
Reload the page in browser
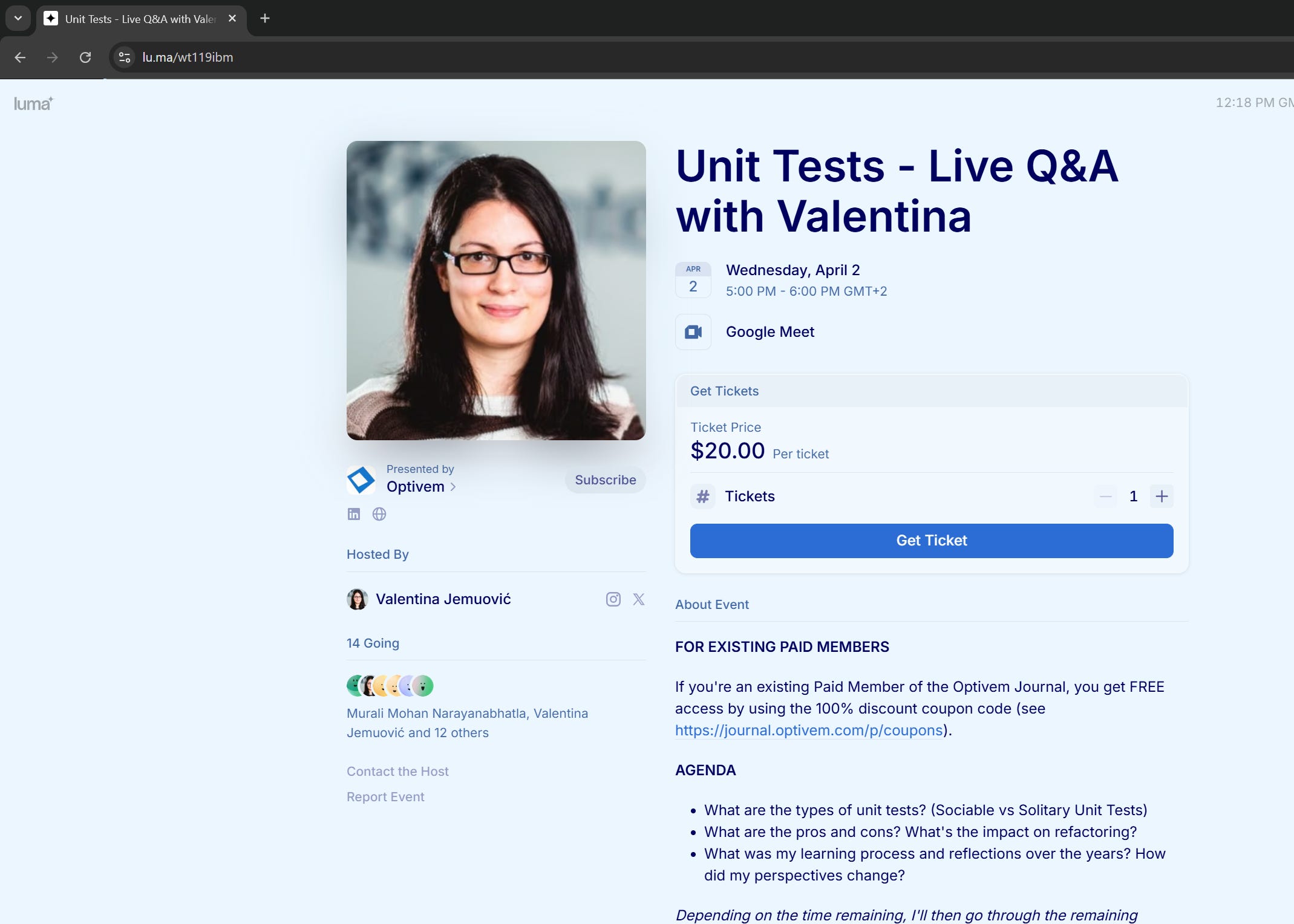pos(85,57)
